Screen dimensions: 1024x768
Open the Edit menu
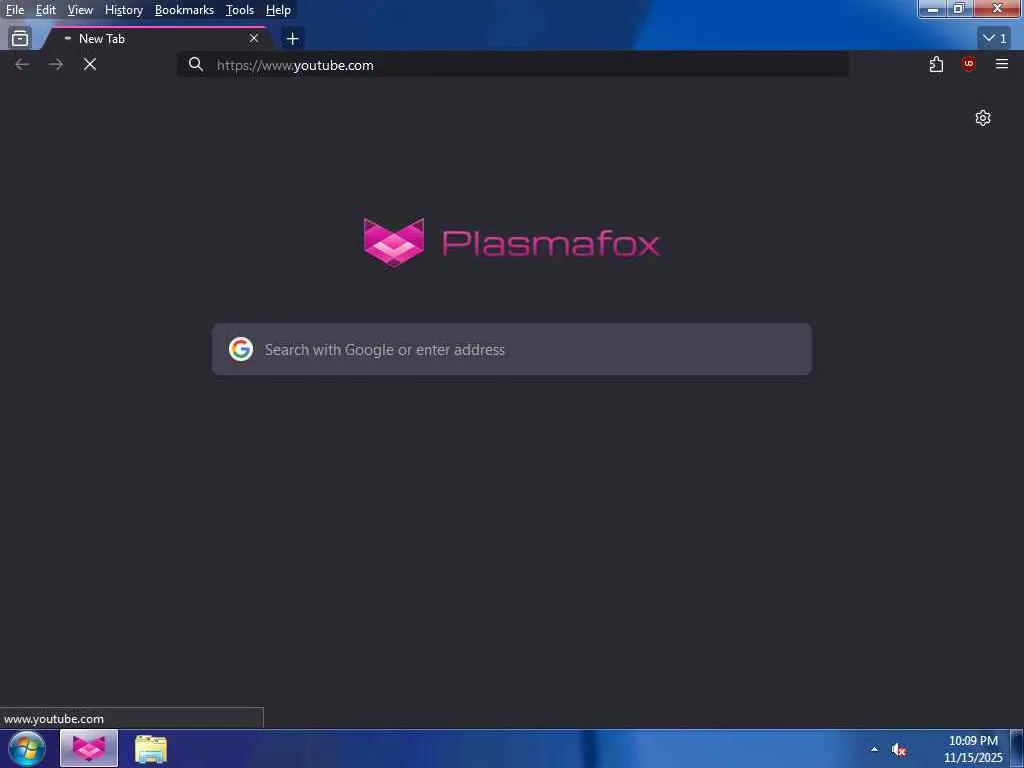(46, 10)
